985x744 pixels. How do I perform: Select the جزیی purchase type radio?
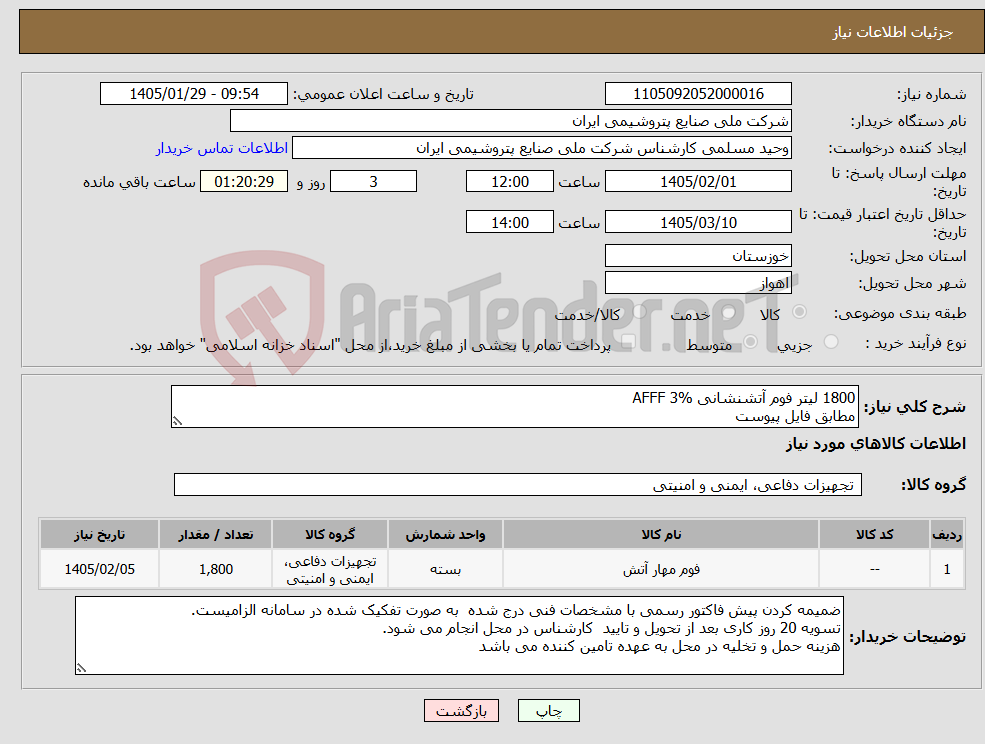coord(830,342)
